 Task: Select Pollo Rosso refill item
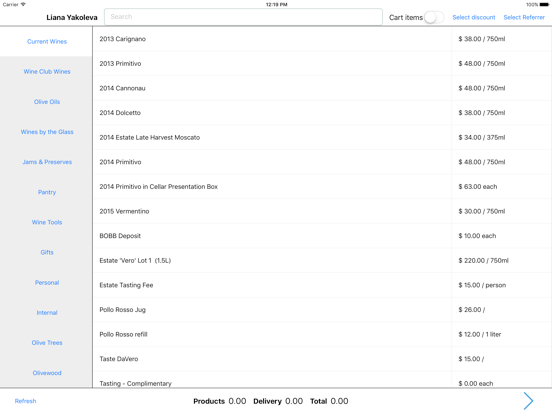pos(322,334)
